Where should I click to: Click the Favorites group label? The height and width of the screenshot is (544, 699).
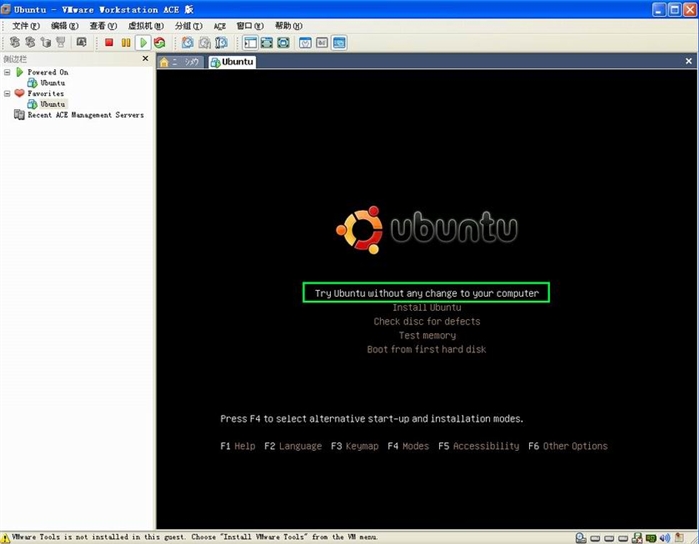coord(46,94)
